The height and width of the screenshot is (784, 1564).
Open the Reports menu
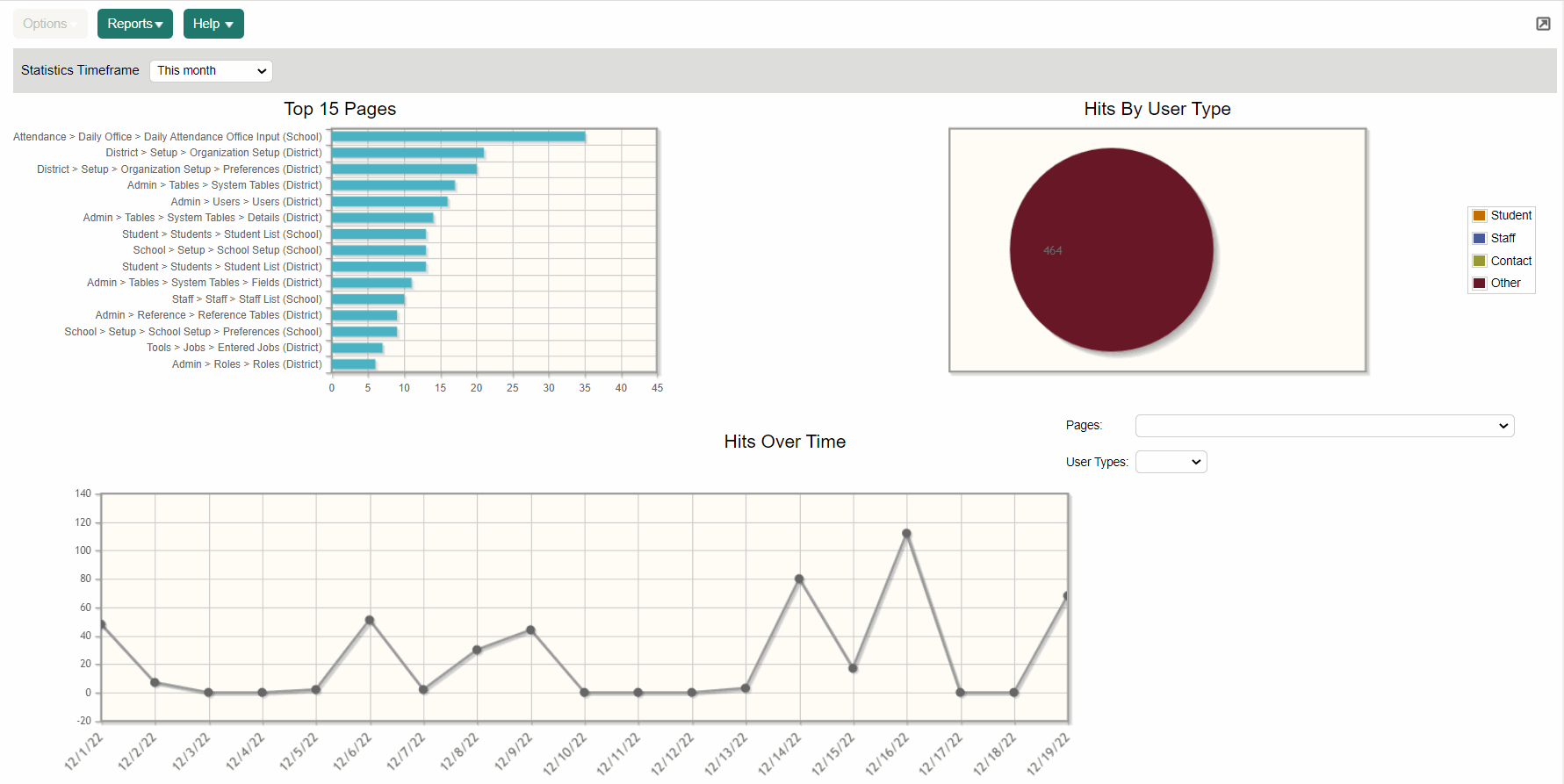[x=134, y=24]
